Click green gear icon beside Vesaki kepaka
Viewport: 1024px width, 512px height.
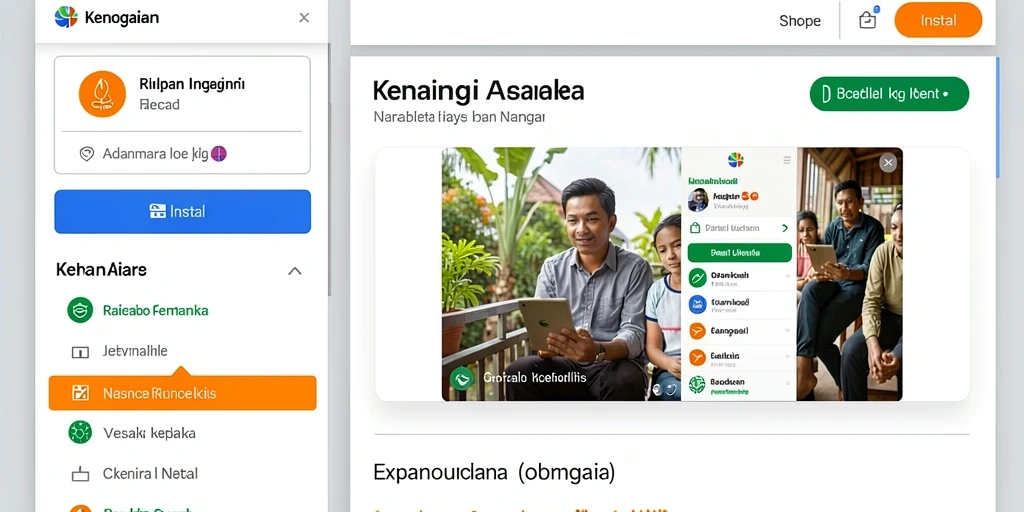(x=80, y=432)
